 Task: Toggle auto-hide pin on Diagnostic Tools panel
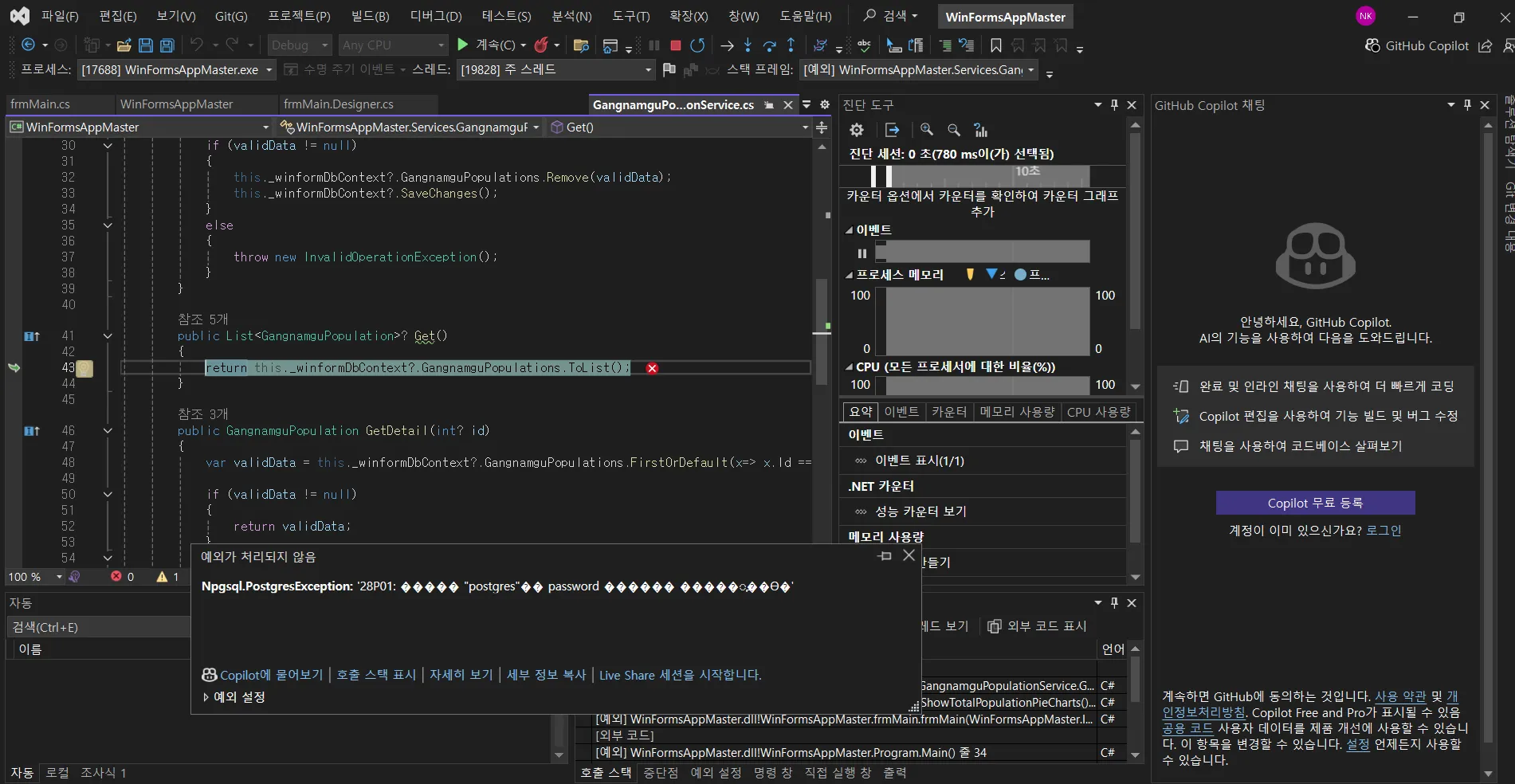click(x=1114, y=104)
